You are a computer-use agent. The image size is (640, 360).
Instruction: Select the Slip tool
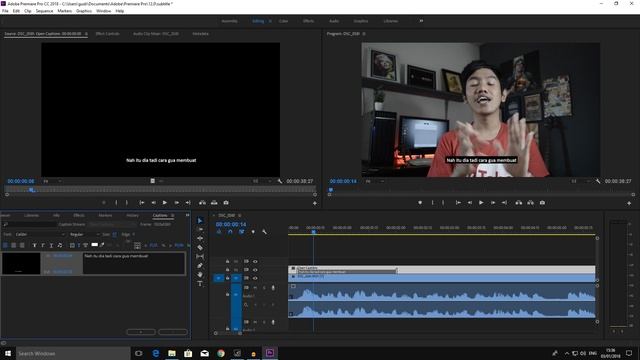coord(200,256)
